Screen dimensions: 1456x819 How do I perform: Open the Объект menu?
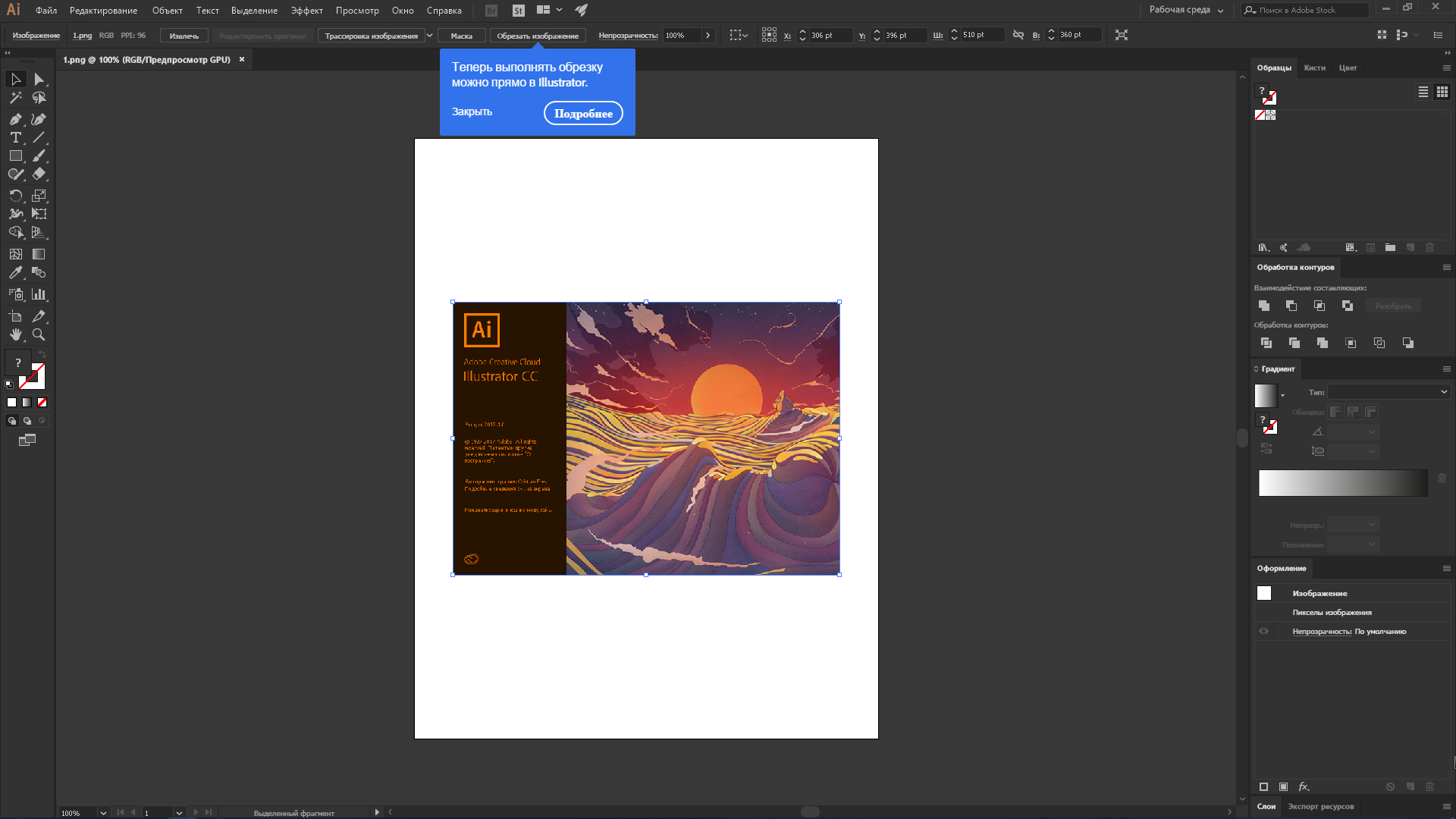click(x=166, y=10)
